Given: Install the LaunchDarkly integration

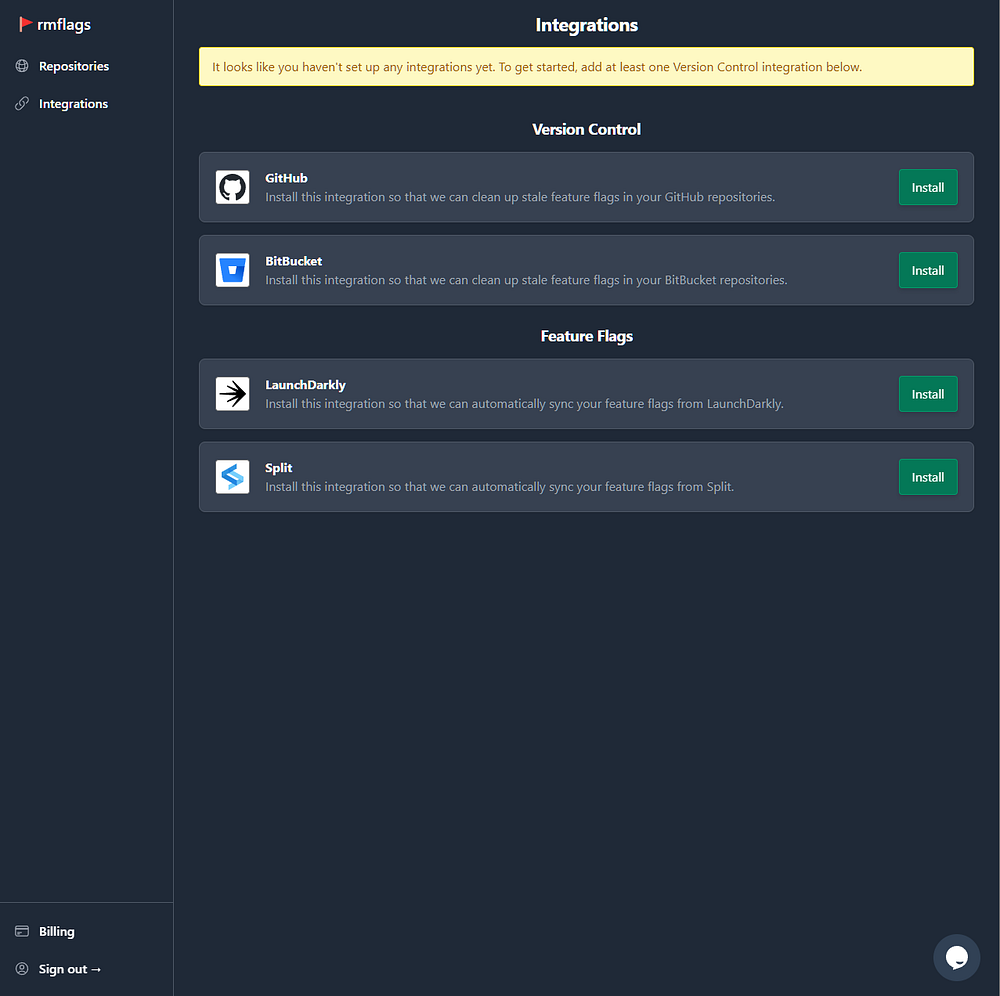Looking at the screenshot, I should click(x=928, y=394).
